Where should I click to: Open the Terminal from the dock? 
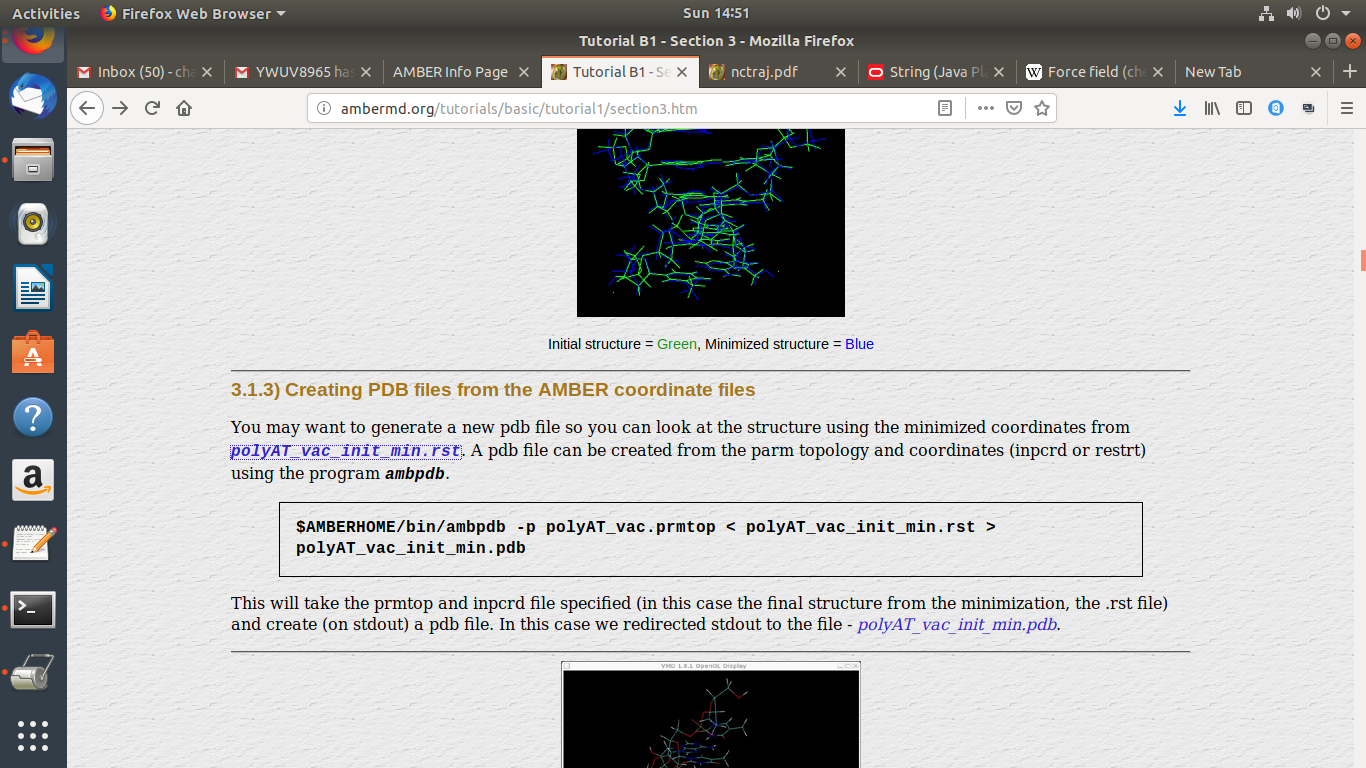(33, 608)
